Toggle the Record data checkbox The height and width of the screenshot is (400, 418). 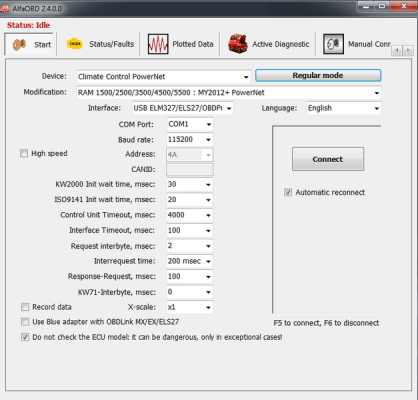point(25,307)
